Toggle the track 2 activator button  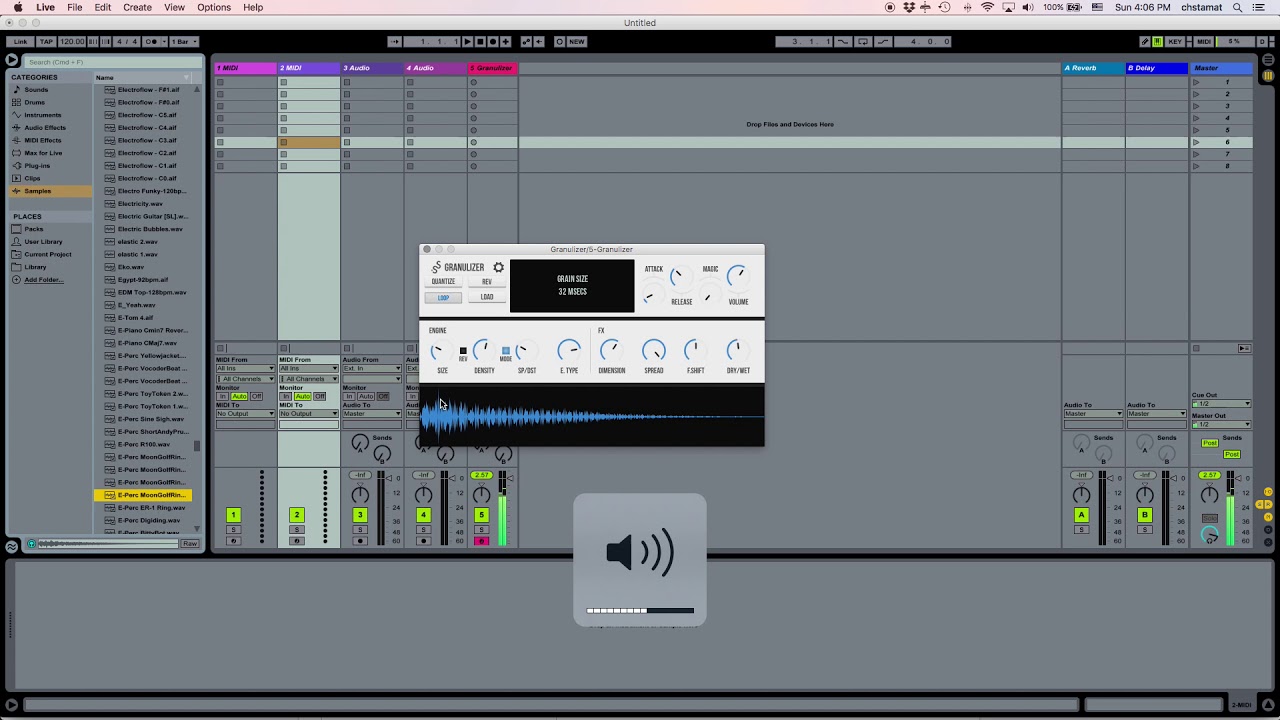pyautogui.click(x=296, y=515)
